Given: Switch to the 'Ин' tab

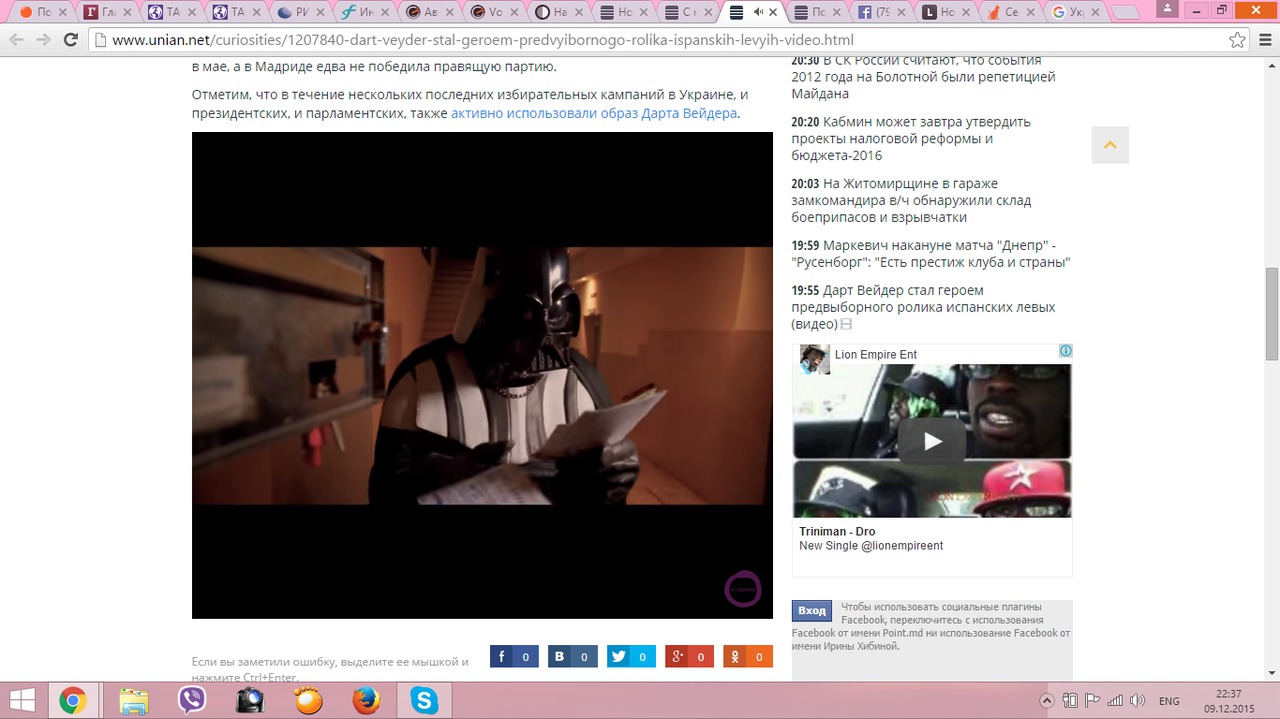Looking at the screenshot, I should (365, 12).
